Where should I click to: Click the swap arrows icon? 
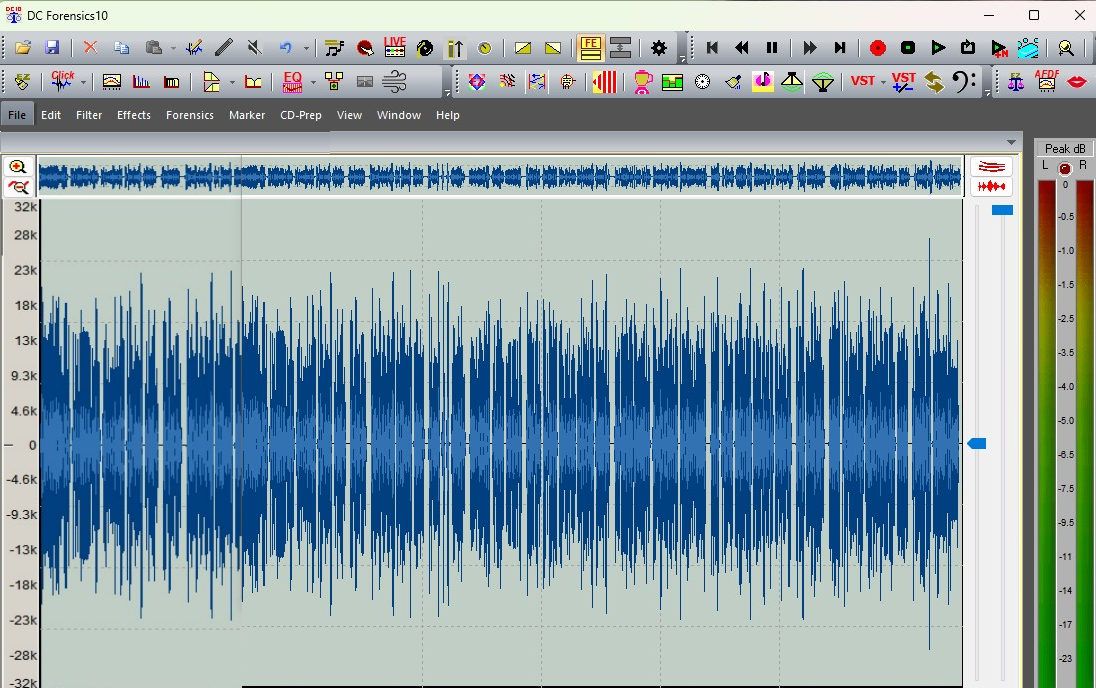(x=934, y=82)
